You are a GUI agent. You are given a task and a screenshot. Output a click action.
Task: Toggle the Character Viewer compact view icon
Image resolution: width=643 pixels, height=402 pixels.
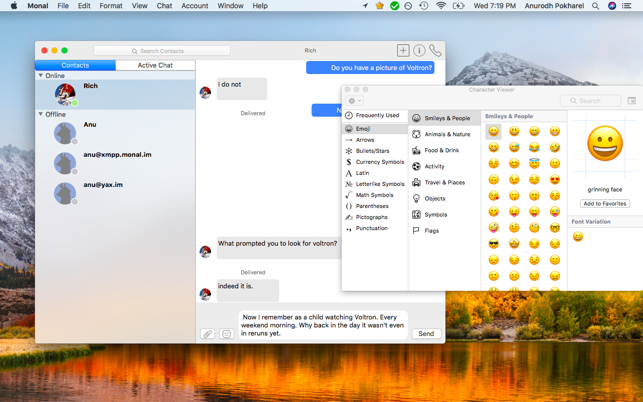(x=631, y=101)
